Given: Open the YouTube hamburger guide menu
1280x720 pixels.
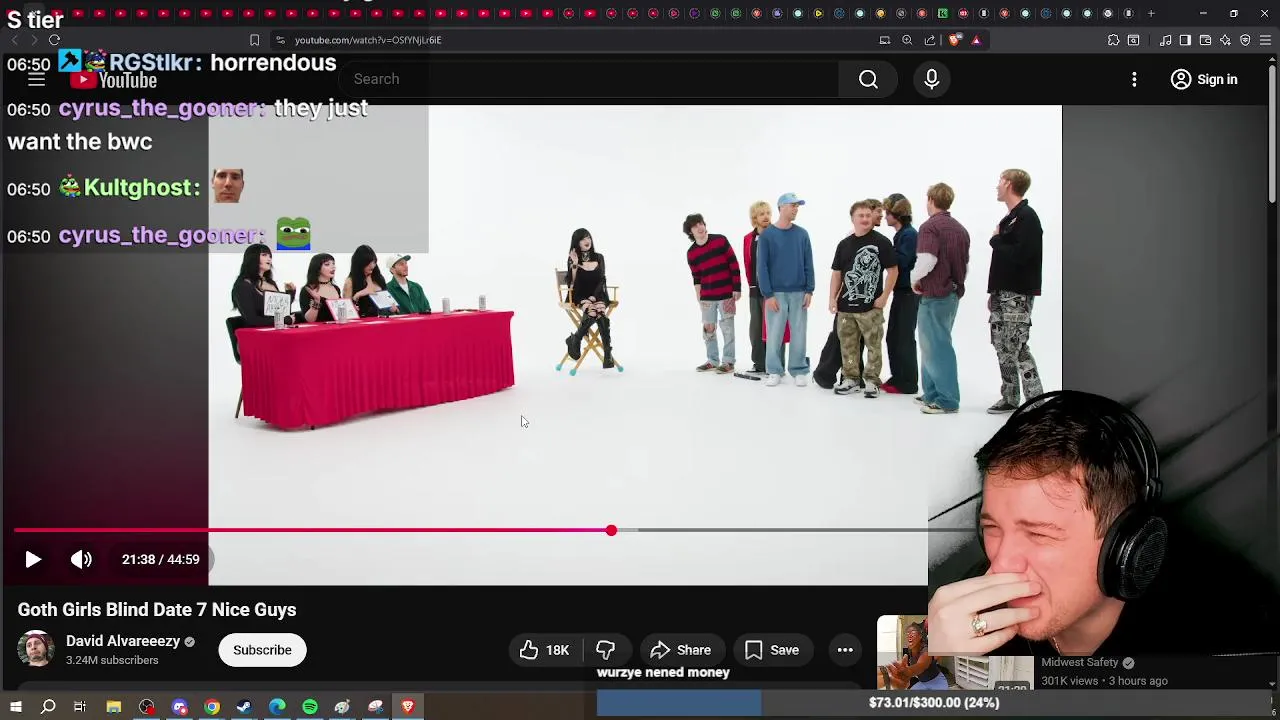Looking at the screenshot, I should (x=36, y=80).
